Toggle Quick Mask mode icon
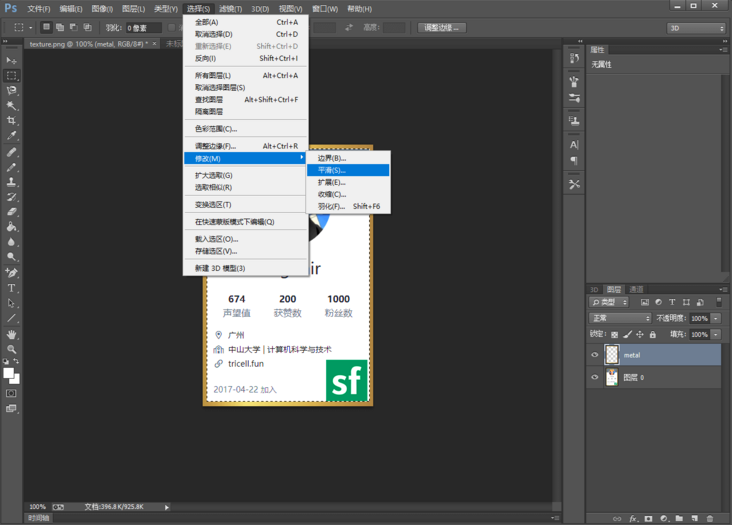Viewport: 732px width, 525px height. [12, 393]
